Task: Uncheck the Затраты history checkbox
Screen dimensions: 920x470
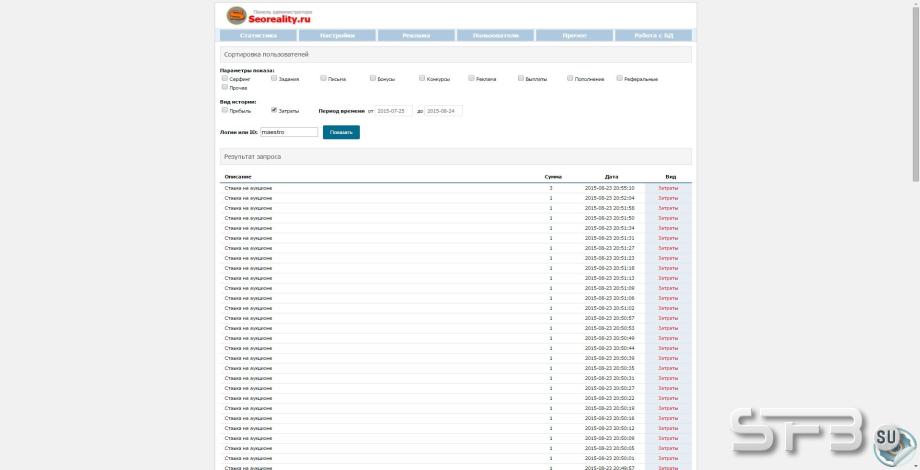Action: coord(274,110)
